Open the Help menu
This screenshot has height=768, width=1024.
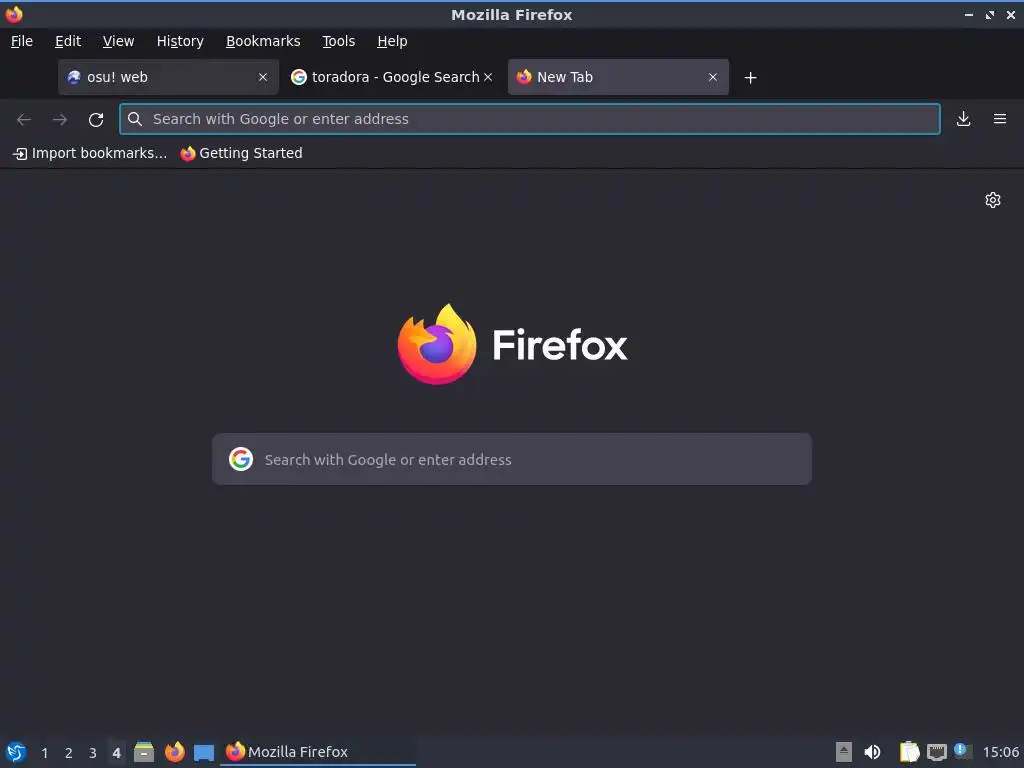click(392, 41)
